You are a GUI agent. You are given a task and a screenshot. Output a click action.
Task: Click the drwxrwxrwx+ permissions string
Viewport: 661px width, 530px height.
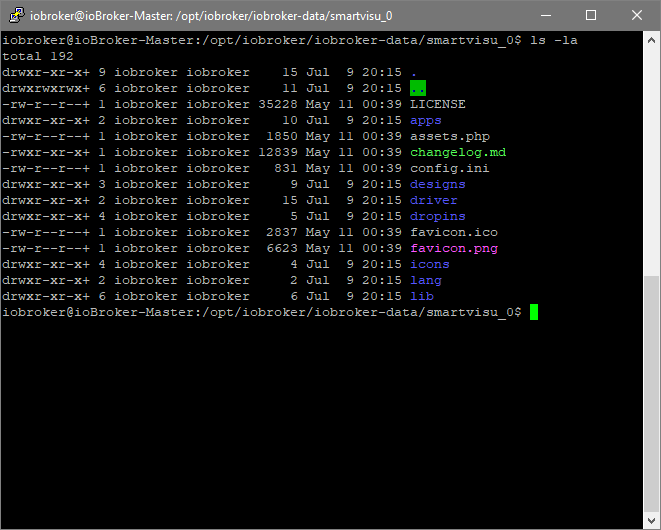click(46, 89)
